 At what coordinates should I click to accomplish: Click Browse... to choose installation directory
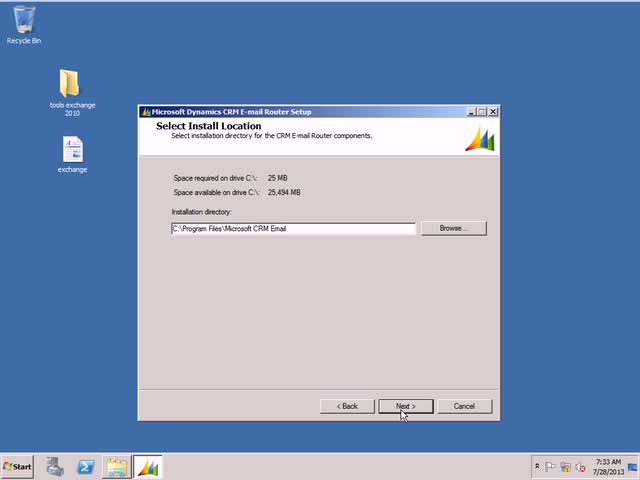click(x=453, y=228)
